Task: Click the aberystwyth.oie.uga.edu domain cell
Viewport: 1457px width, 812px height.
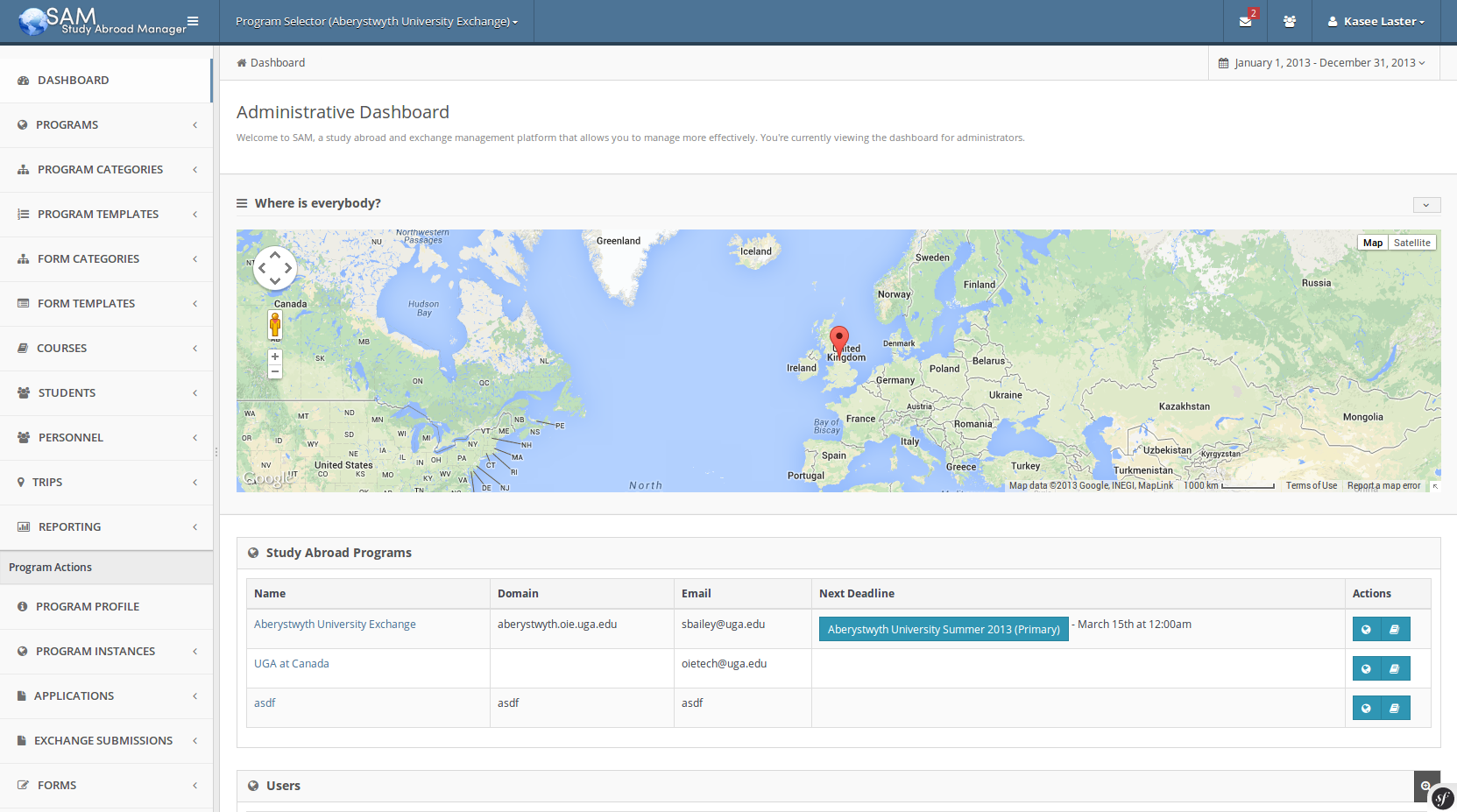Action: tap(582, 629)
